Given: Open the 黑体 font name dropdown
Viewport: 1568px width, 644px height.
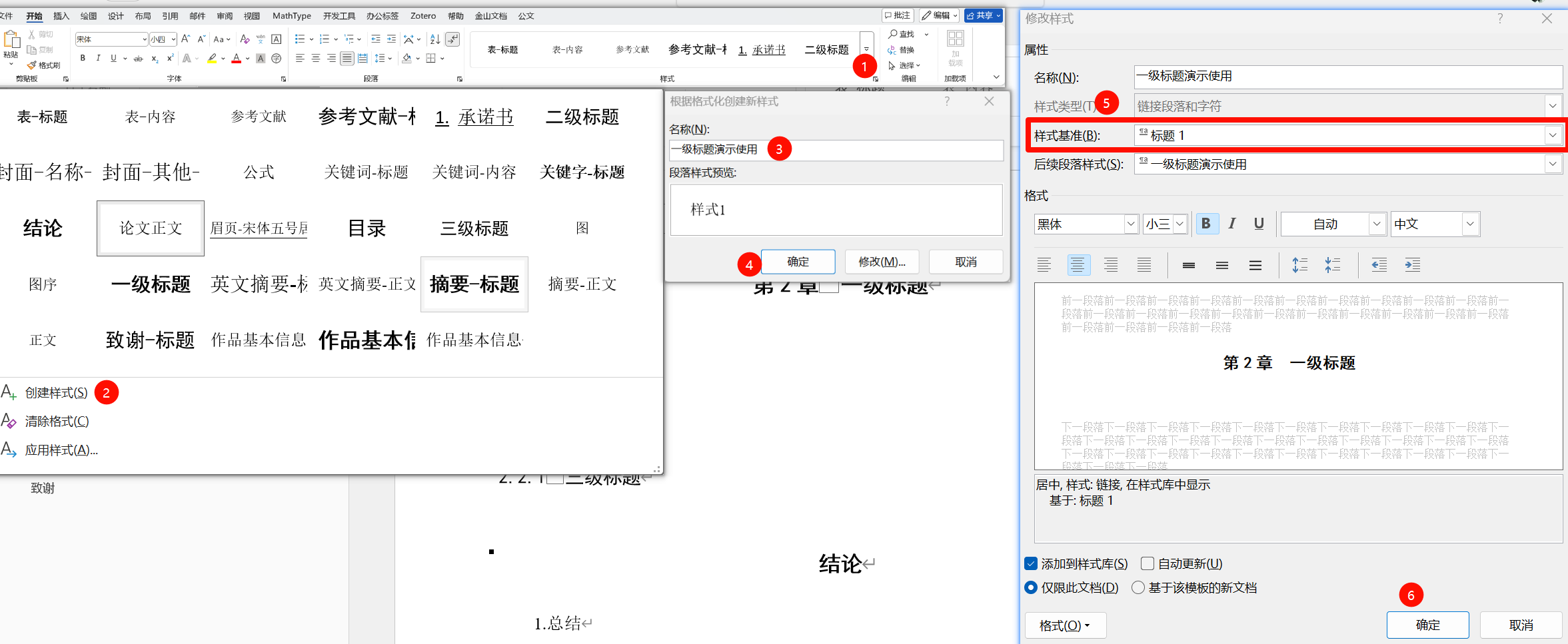Looking at the screenshot, I should tap(1130, 224).
